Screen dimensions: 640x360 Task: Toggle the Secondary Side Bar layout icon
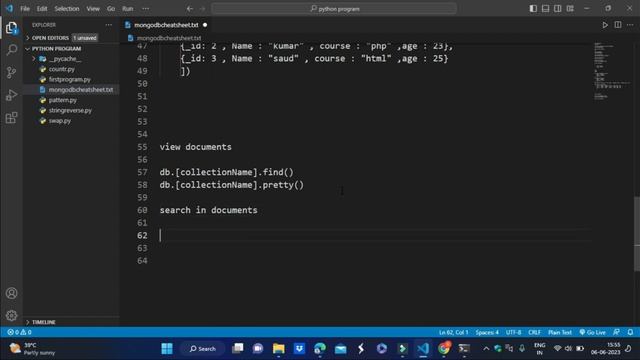point(558,9)
